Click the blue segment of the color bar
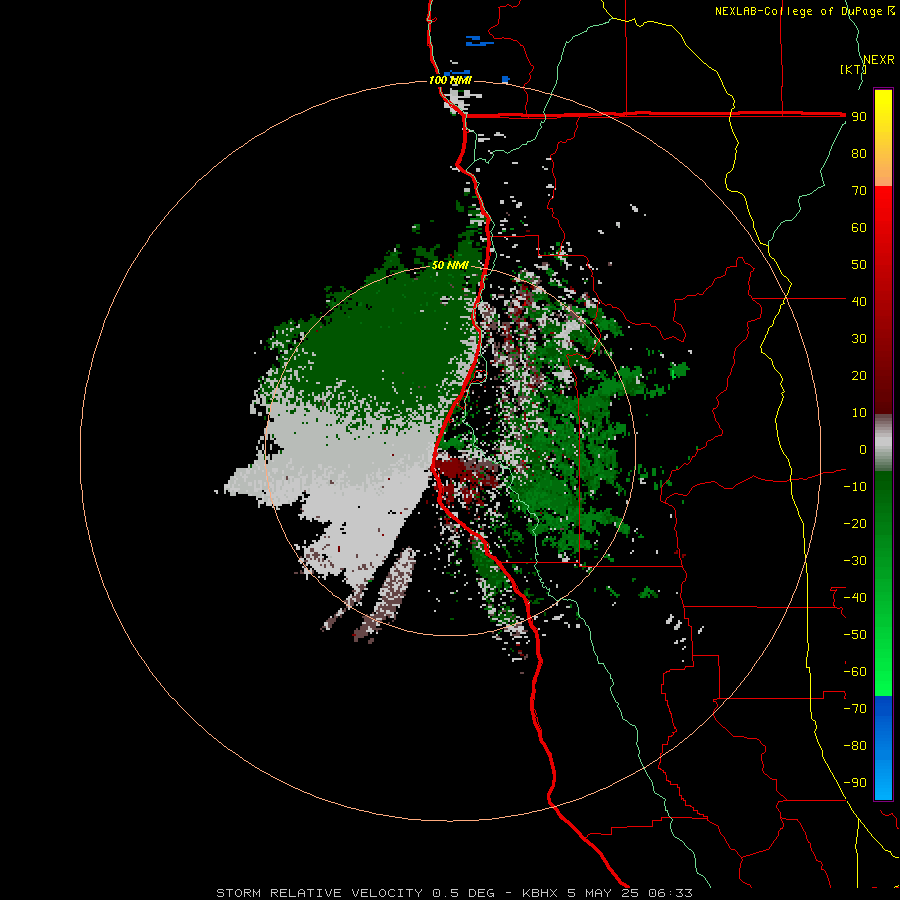 [x=883, y=748]
